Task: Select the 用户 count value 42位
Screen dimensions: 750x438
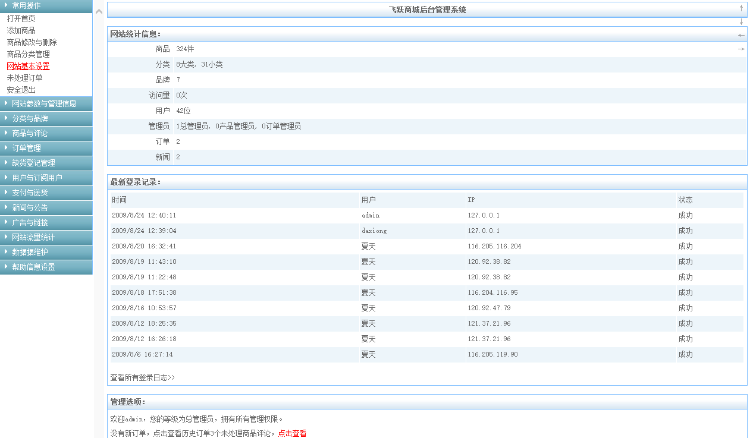Action: (183, 111)
